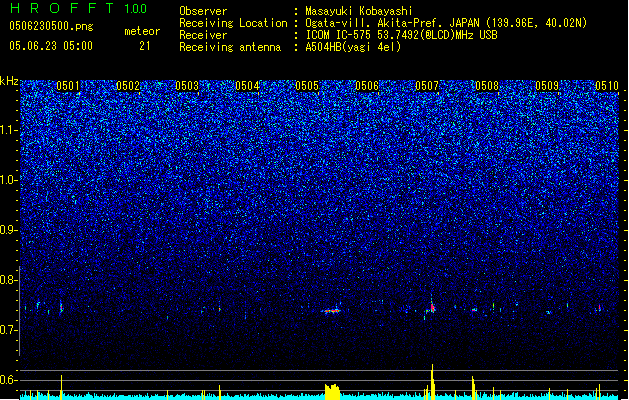Click the bright red echo at 0507
This screenshot has height=400, width=629.
(x=433, y=308)
